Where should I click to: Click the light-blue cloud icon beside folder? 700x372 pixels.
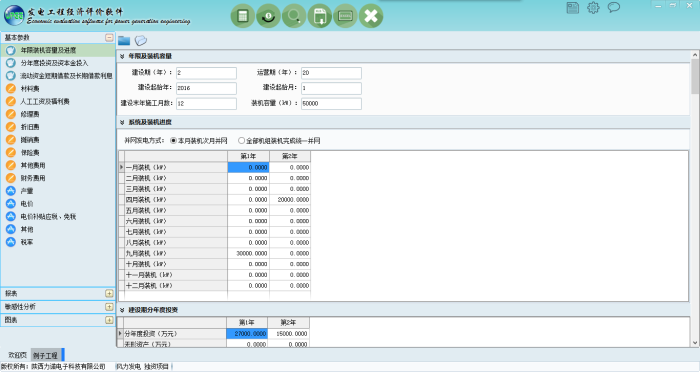141,41
